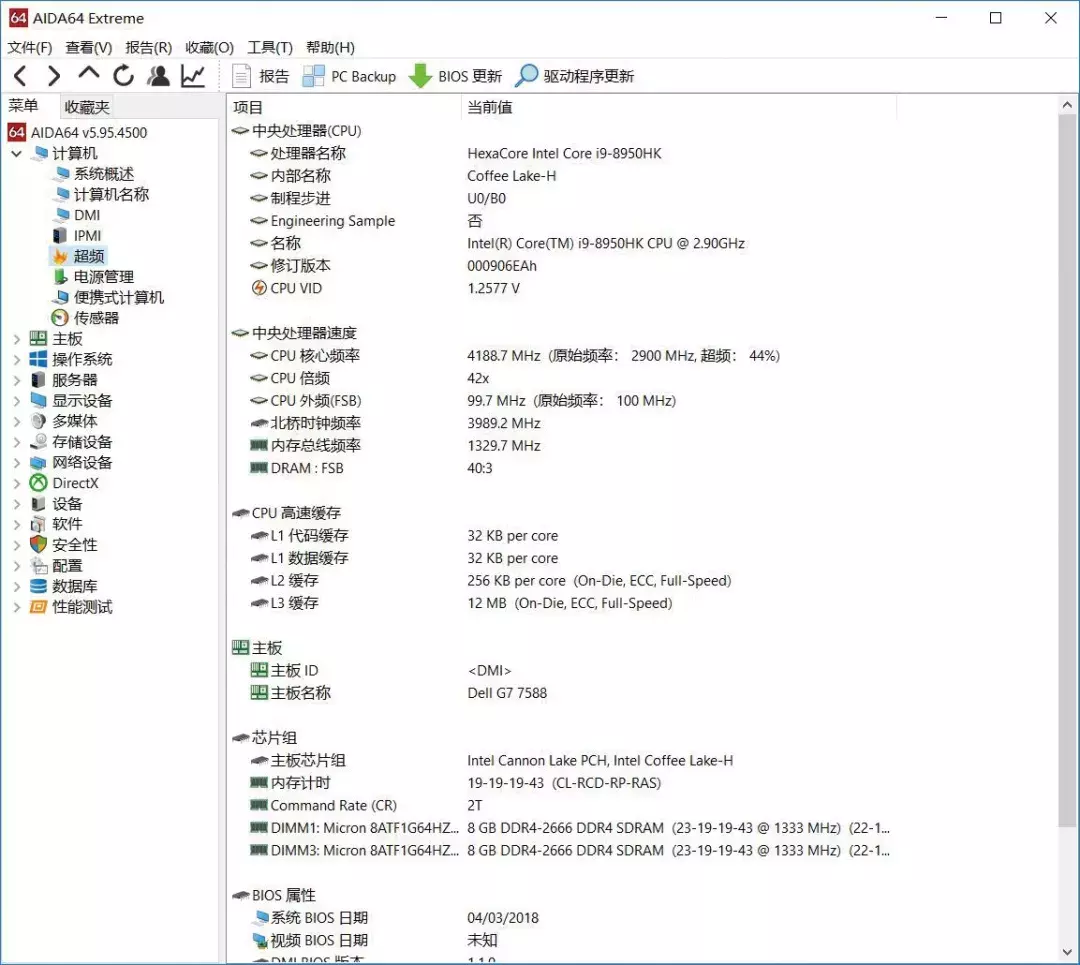
Task: Click the 性能测试 benchmark tree icon
Action: 39,608
